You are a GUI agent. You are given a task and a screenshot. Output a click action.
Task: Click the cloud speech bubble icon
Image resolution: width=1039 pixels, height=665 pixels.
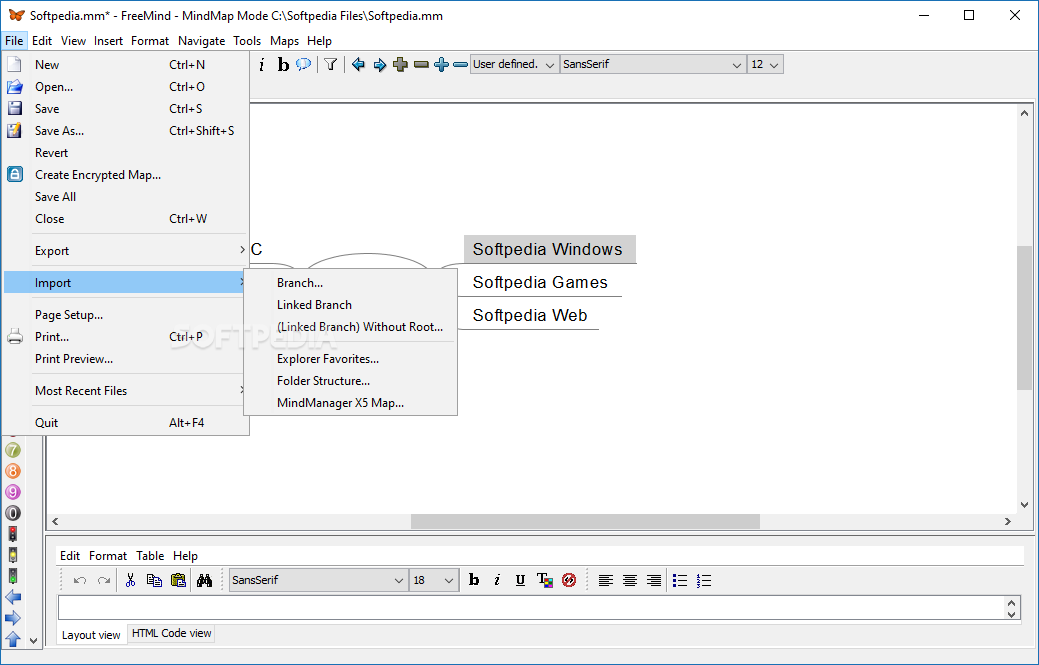tap(303, 64)
